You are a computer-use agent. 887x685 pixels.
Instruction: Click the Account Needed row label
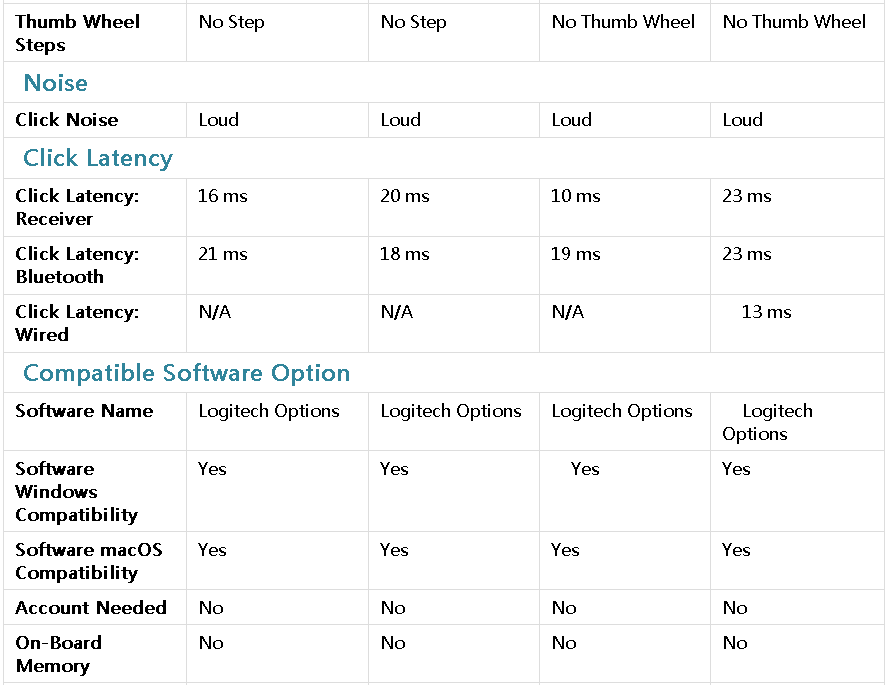pyautogui.click(x=91, y=608)
